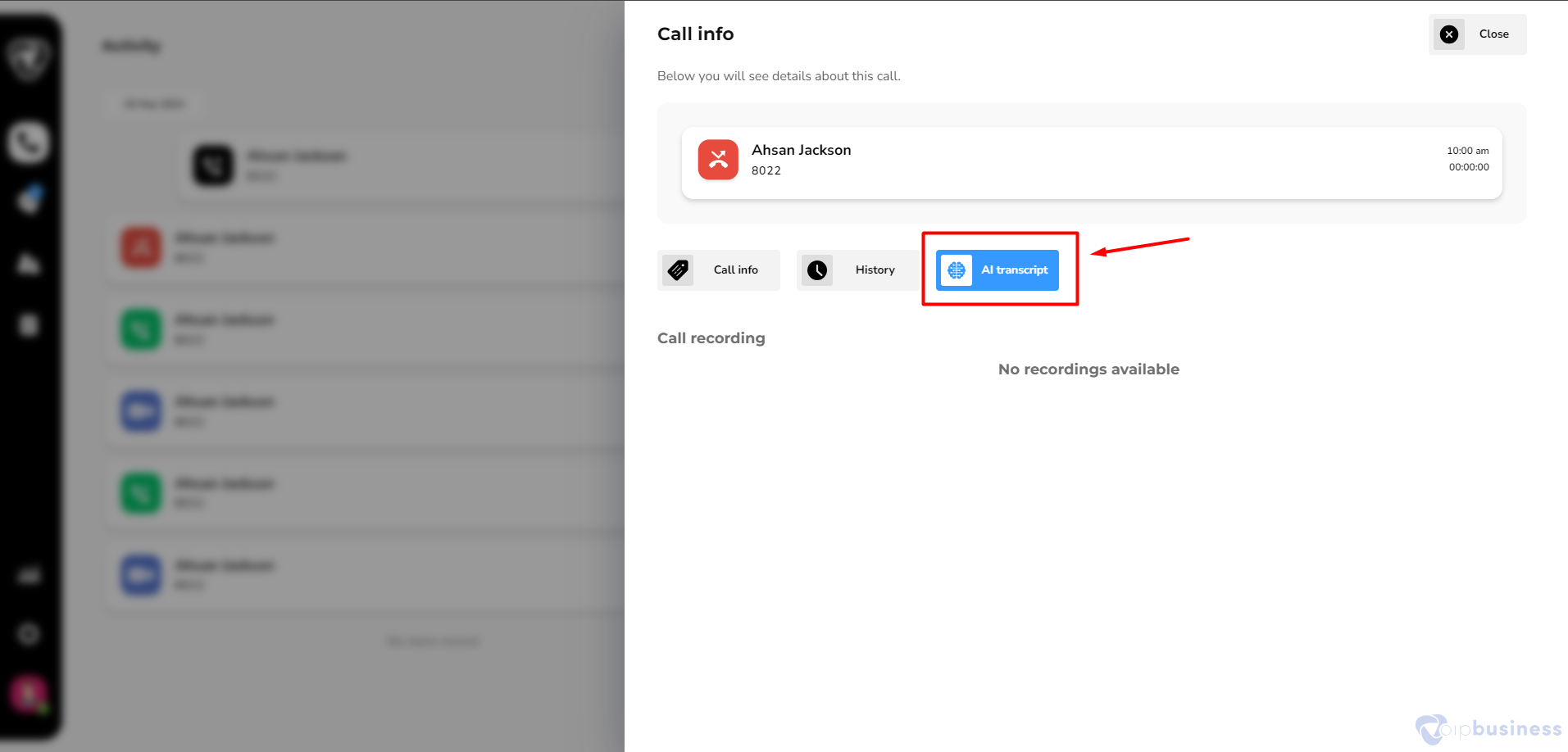Screen dimensions: 1568x752
Task: Open the contacts icon in the sidebar
Action: tap(29, 264)
